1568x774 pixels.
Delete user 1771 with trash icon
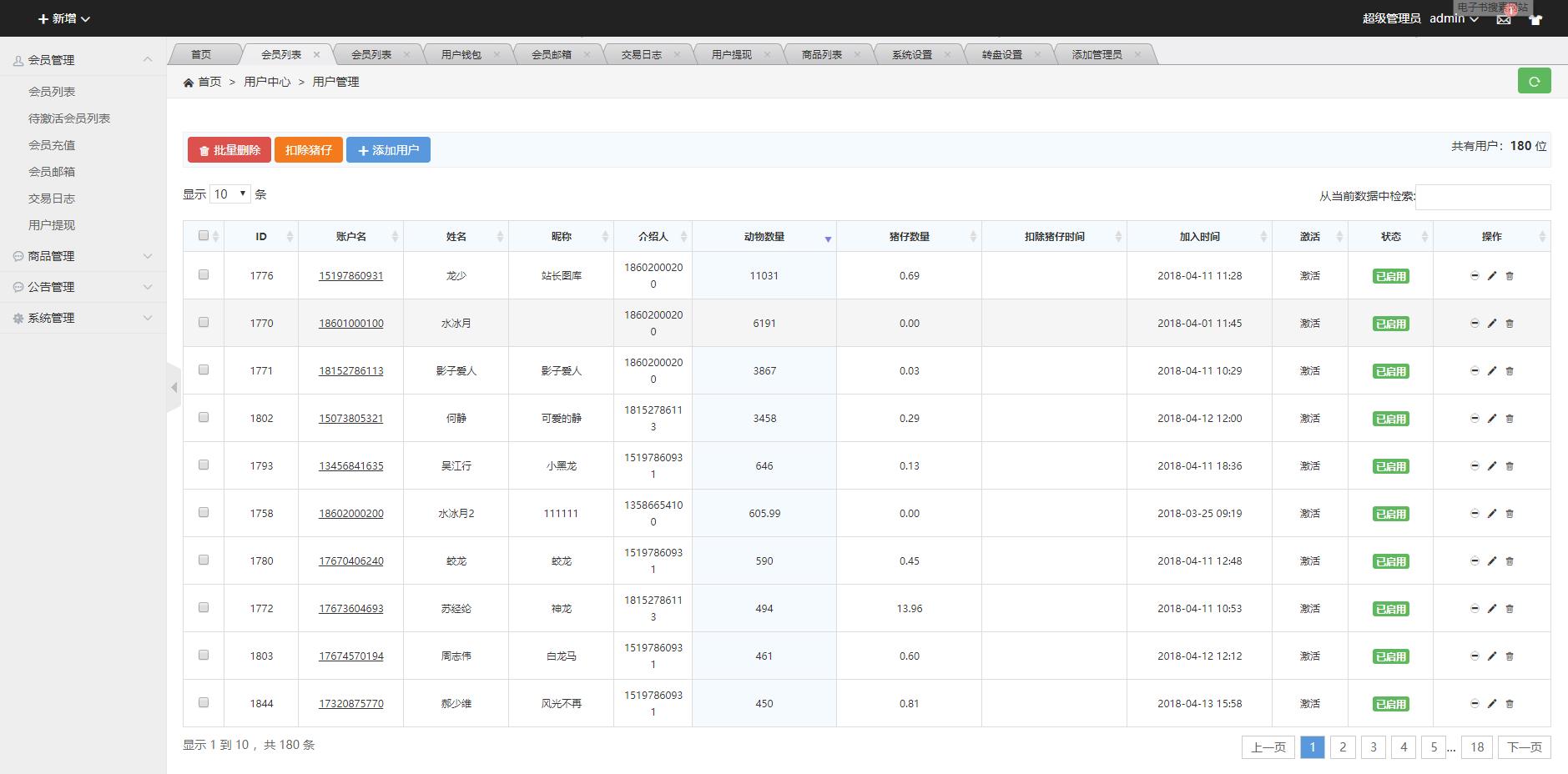tap(1510, 371)
